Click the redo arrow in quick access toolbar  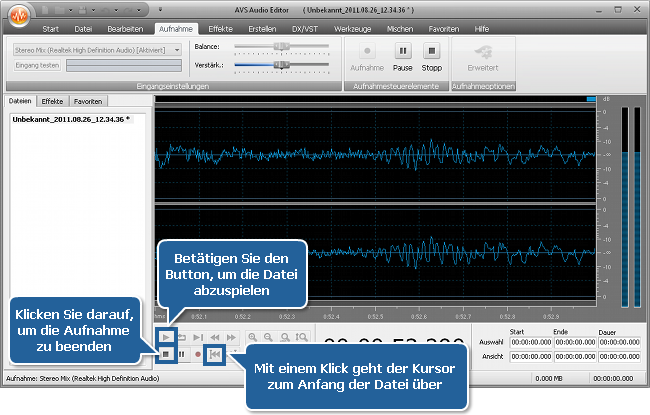point(129,10)
